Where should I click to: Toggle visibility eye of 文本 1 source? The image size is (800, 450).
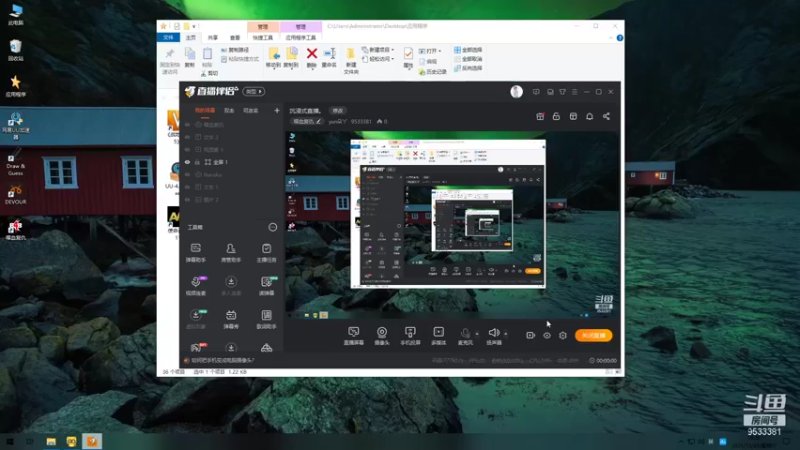(x=187, y=187)
